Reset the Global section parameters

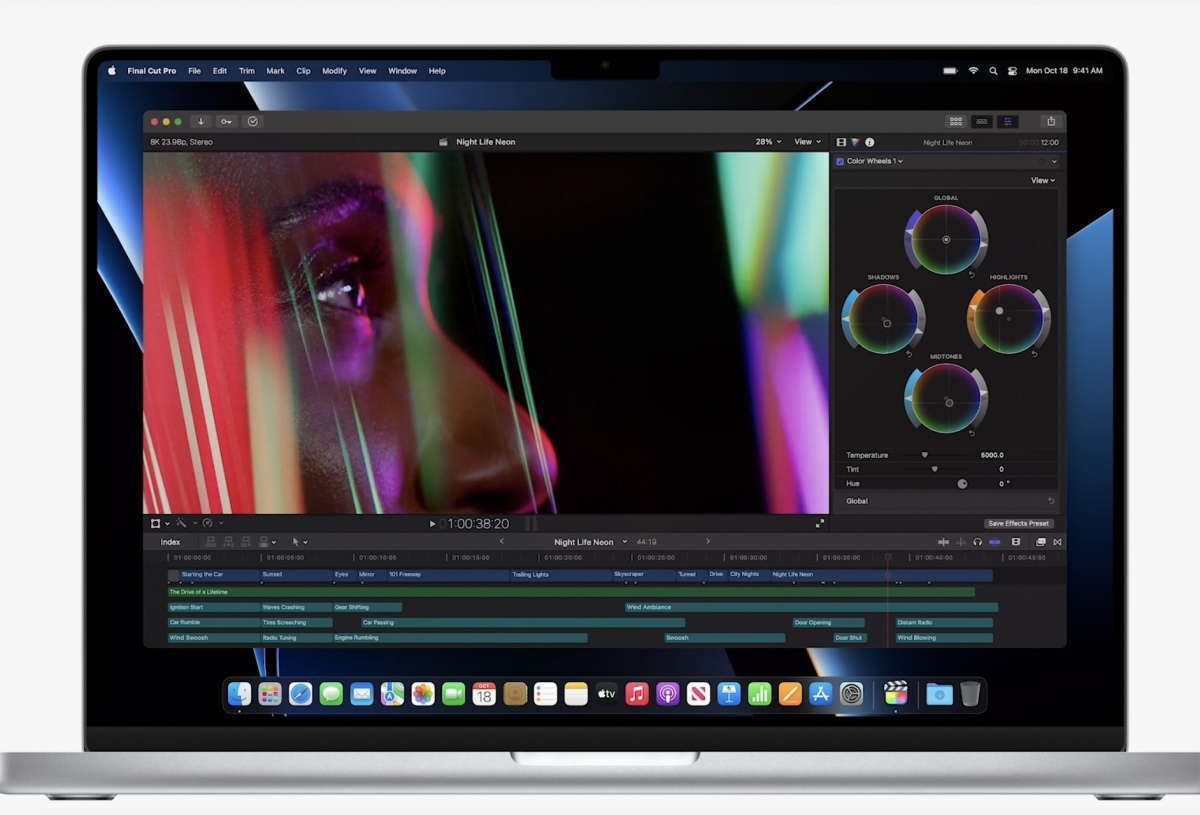click(1051, 501)
